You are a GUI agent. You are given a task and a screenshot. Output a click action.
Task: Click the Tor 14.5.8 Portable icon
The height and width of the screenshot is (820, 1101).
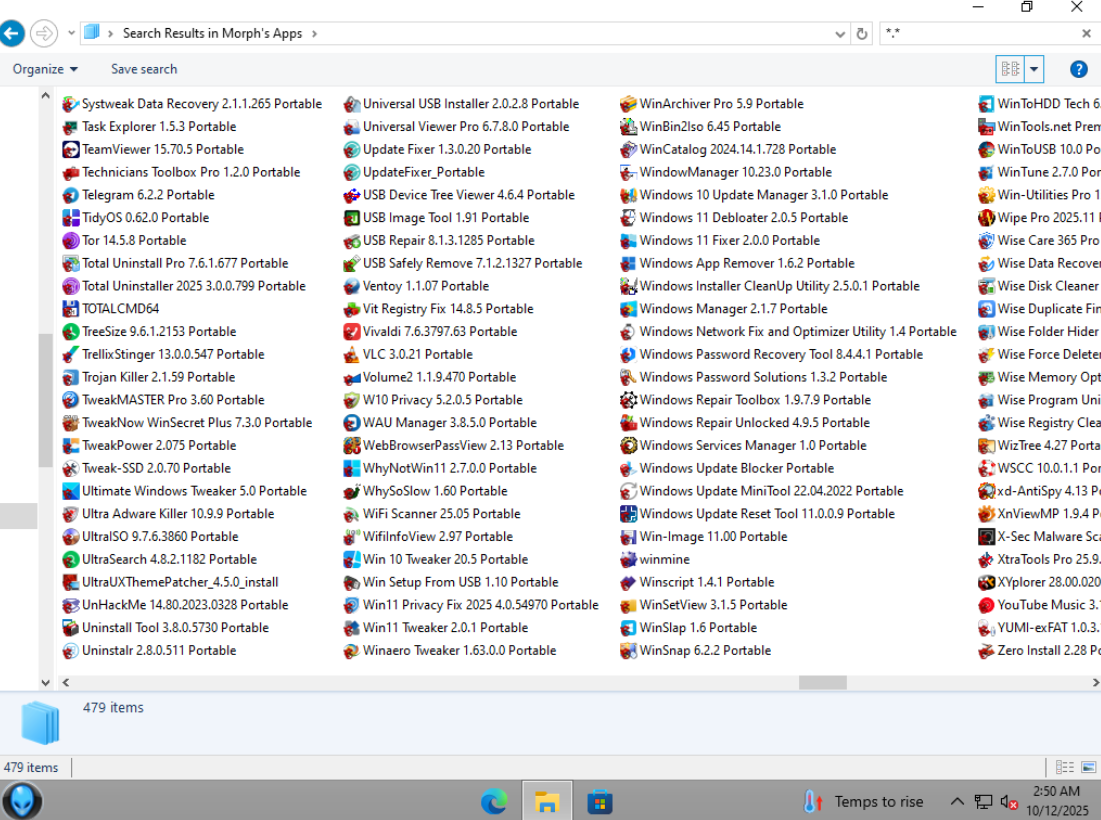point(70,241)
